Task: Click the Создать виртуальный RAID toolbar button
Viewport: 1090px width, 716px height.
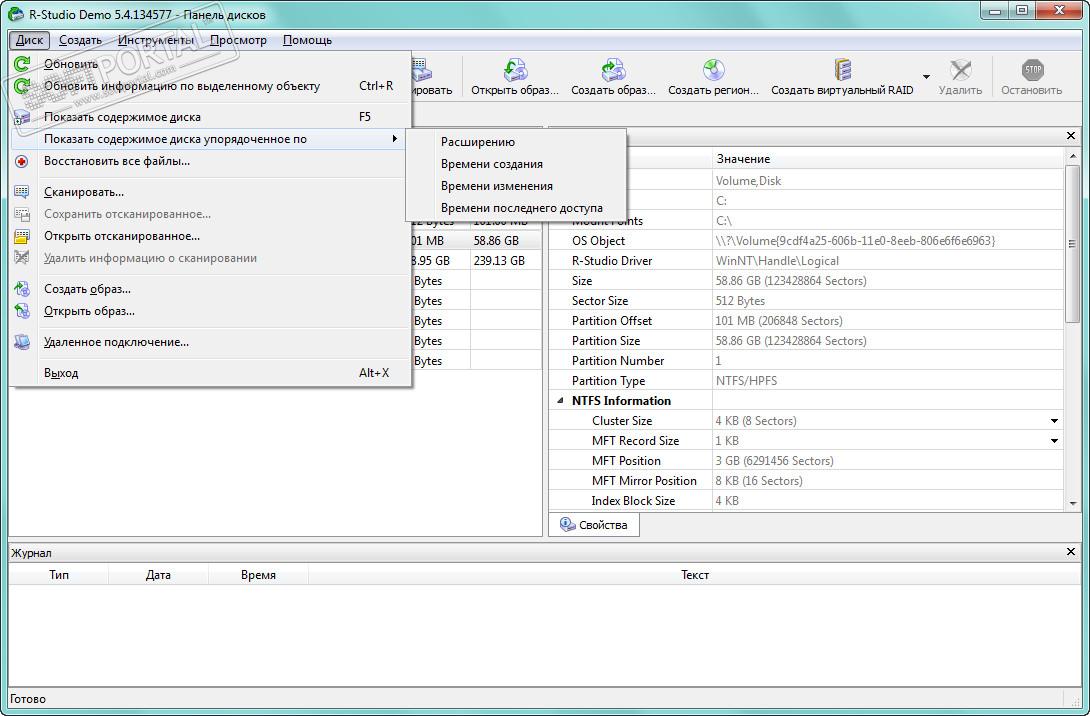Action: [842, 76]
